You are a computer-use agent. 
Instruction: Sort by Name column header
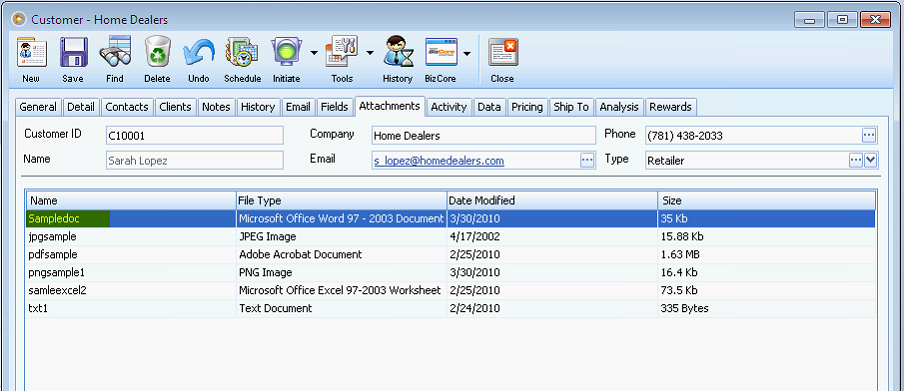coord(131,201)
